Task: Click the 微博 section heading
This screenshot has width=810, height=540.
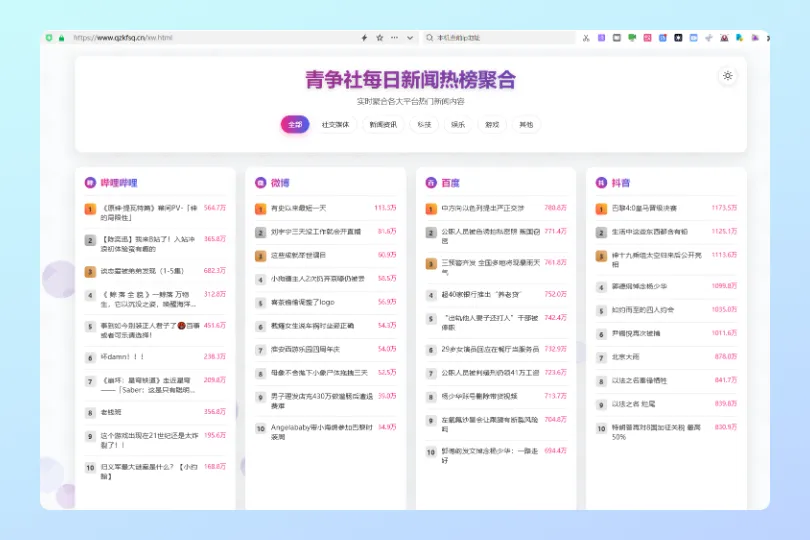Action: coord(280,183)
